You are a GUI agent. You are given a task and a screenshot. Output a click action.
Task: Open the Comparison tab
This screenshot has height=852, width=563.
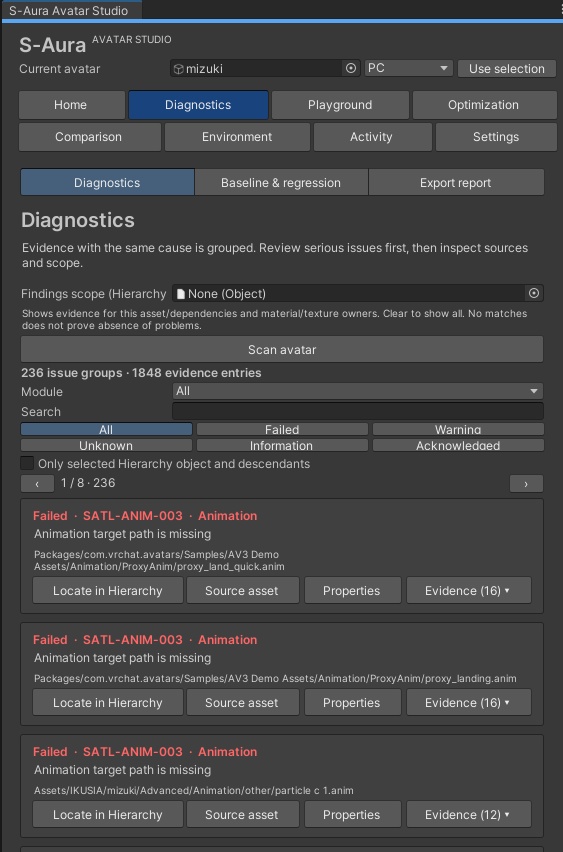(90, 137)
